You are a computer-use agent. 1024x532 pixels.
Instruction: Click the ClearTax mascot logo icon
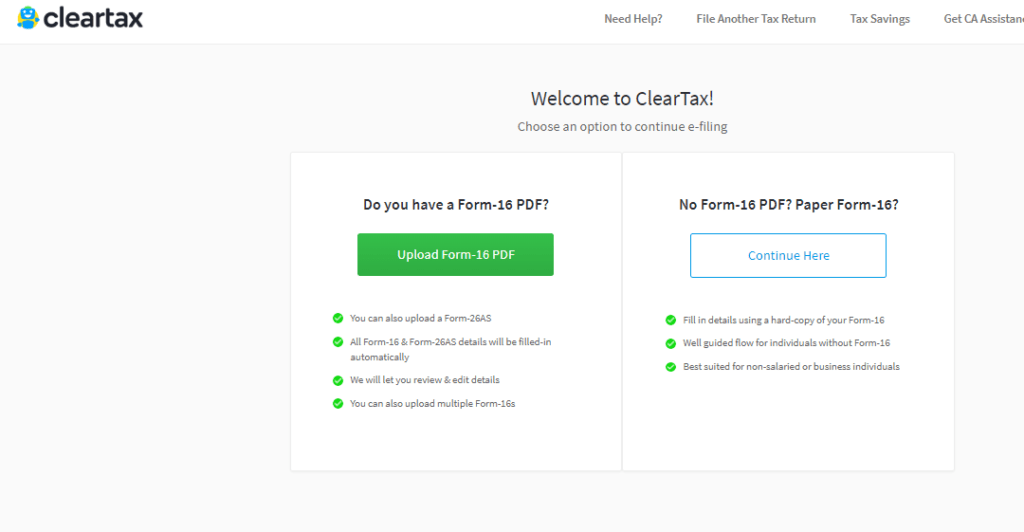point(28,17)
